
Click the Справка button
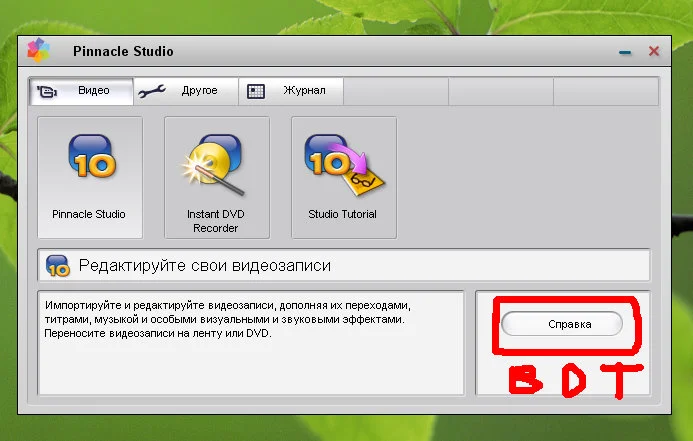(562, 324)
